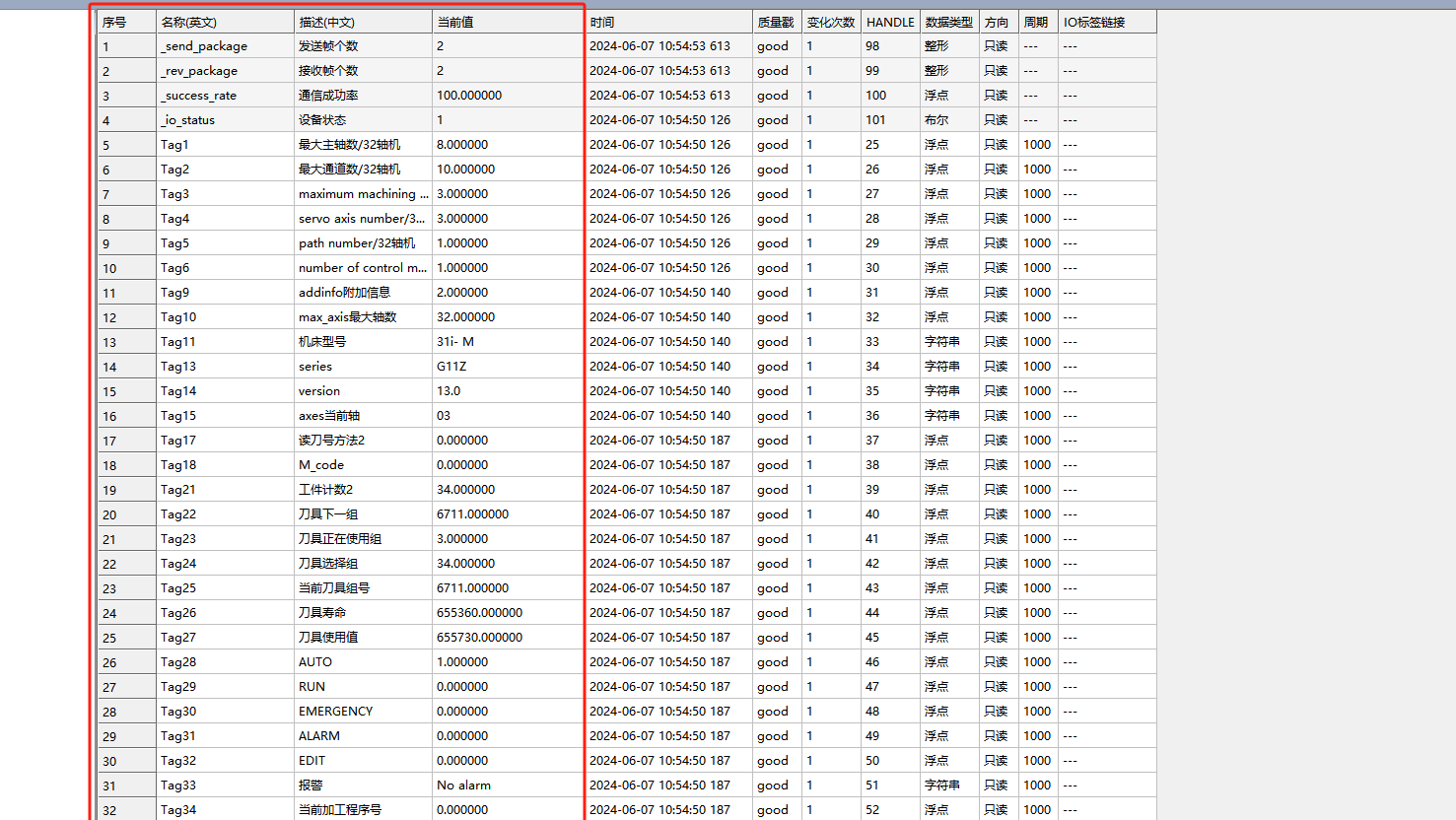Viewport: 1456px width, 820px height.
Task: Click the HANDLE column header
Action: pyautogui.click(x=890, y=22)
